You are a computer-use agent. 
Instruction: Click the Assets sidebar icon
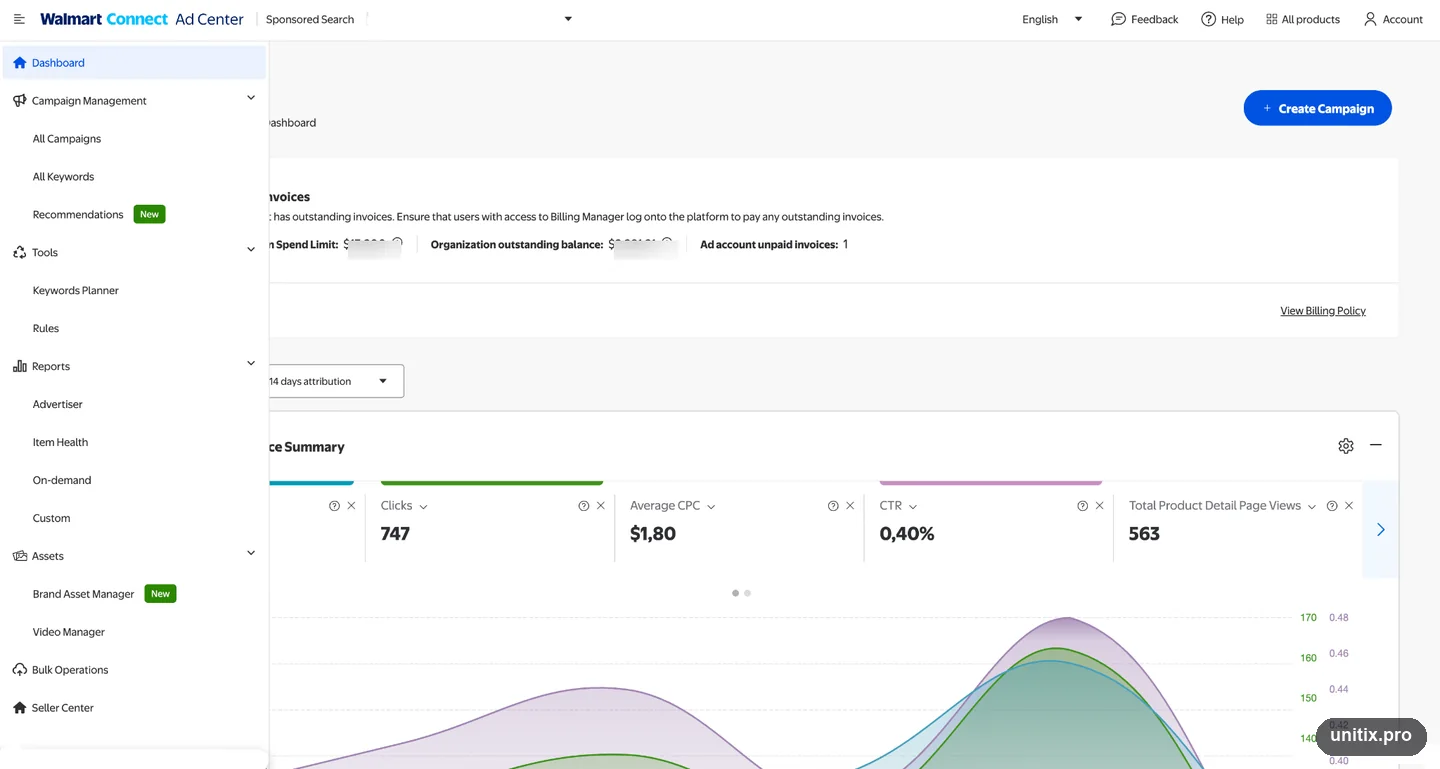[x=19, y=556]
